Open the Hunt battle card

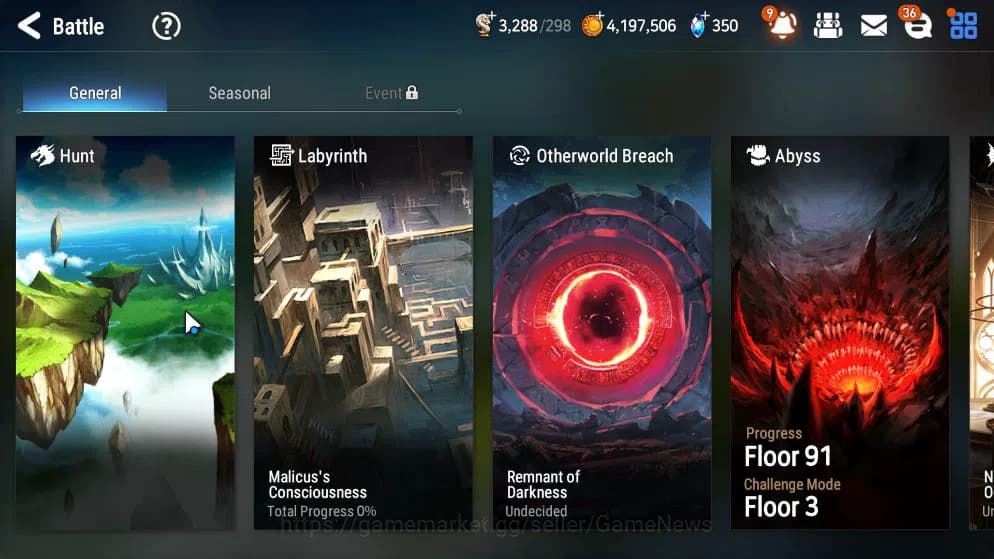pyautogui.click(x=126, y=333)
